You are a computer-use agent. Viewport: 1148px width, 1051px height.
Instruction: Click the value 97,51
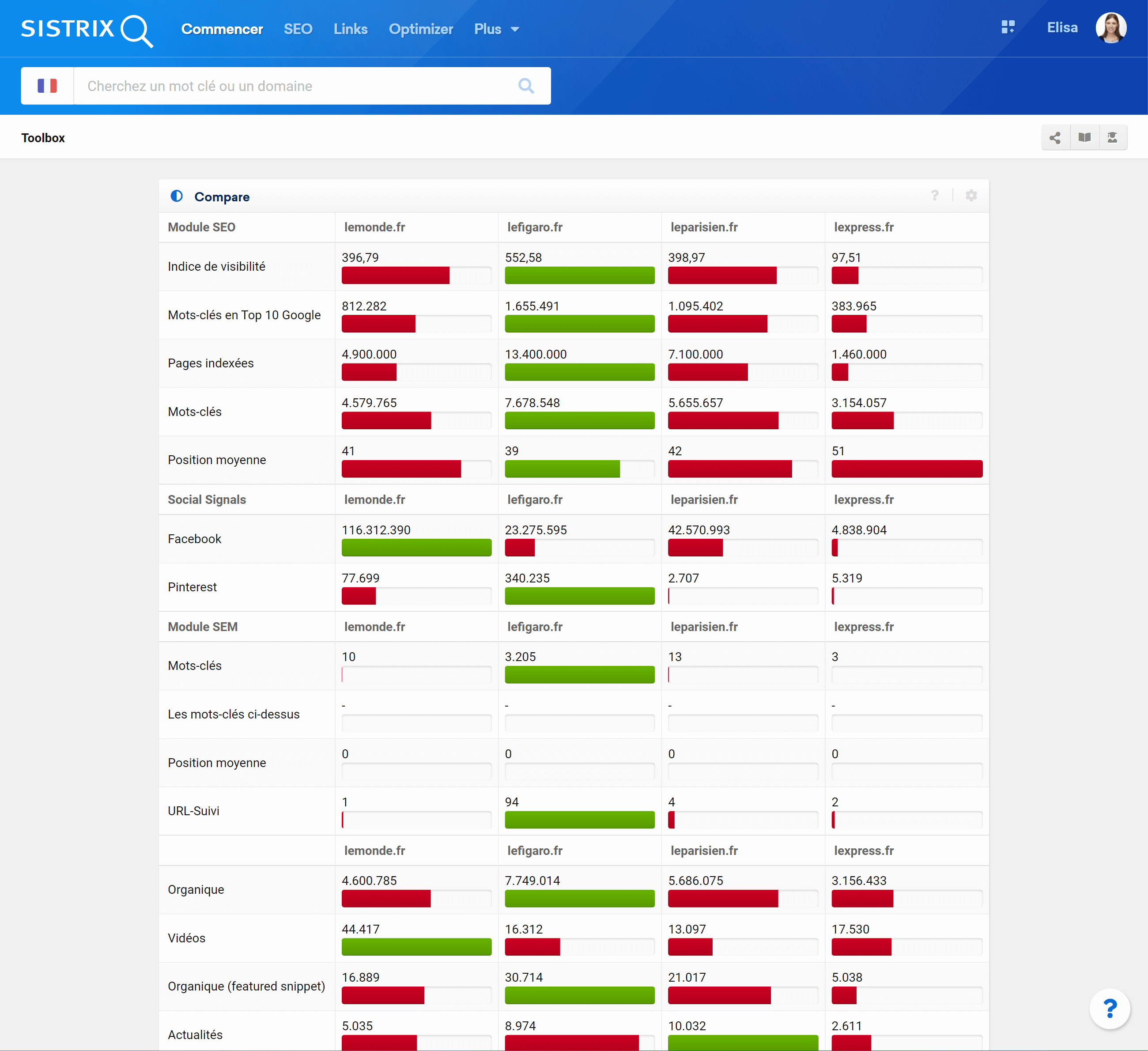pyautogui.click(x=846, y=257)
